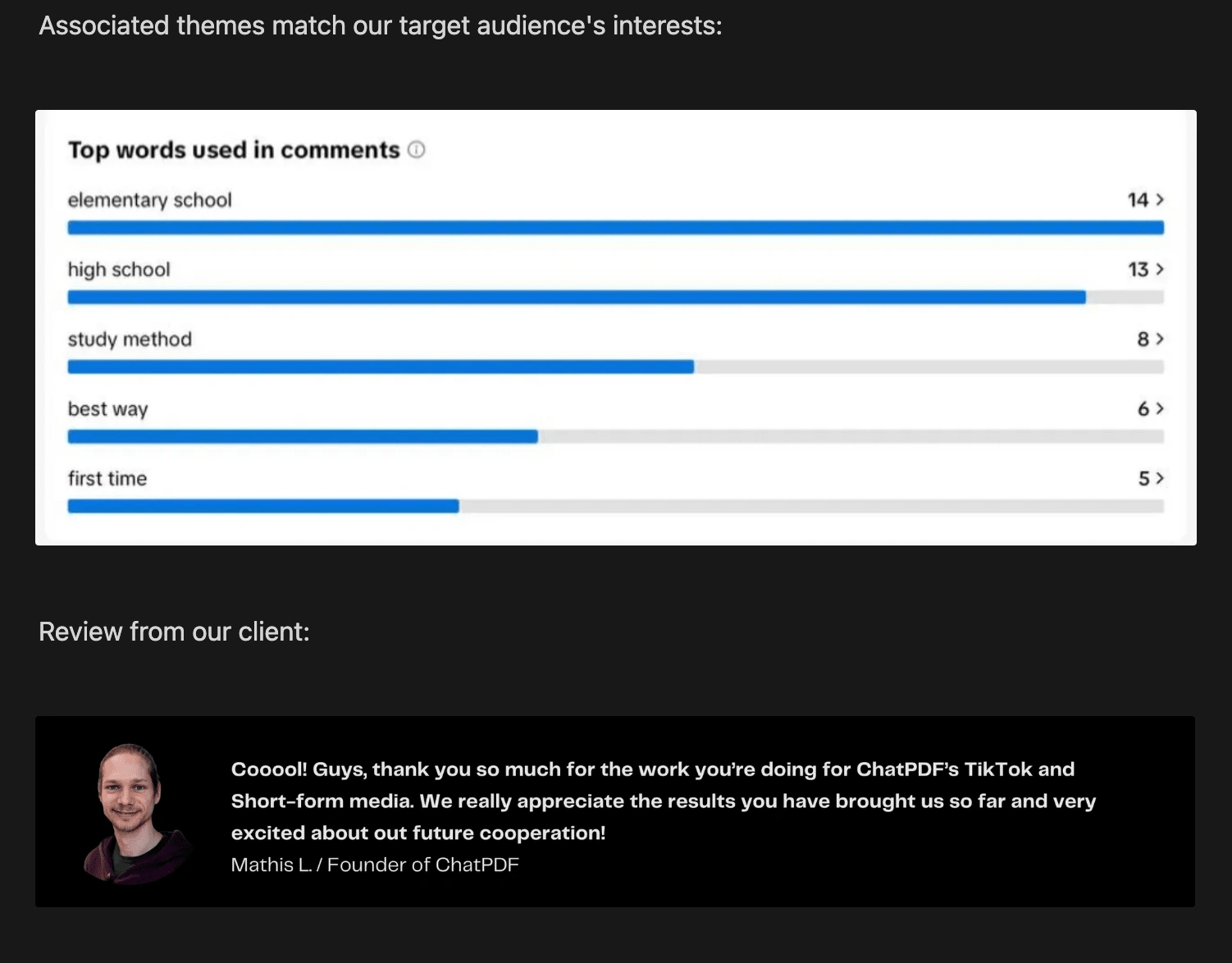Click the elementary school full blue bar
The image size is (1232, 963).
[x=615, y=228]
